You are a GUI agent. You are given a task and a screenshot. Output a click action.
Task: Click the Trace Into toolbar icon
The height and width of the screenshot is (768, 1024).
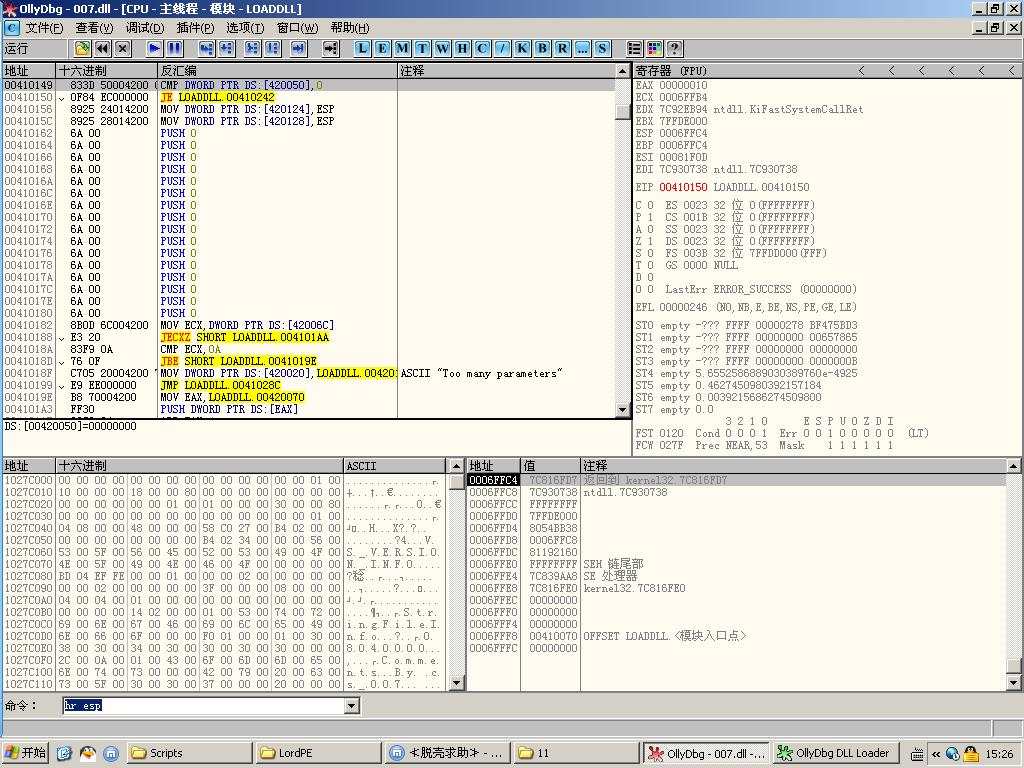tap(252, 49)
